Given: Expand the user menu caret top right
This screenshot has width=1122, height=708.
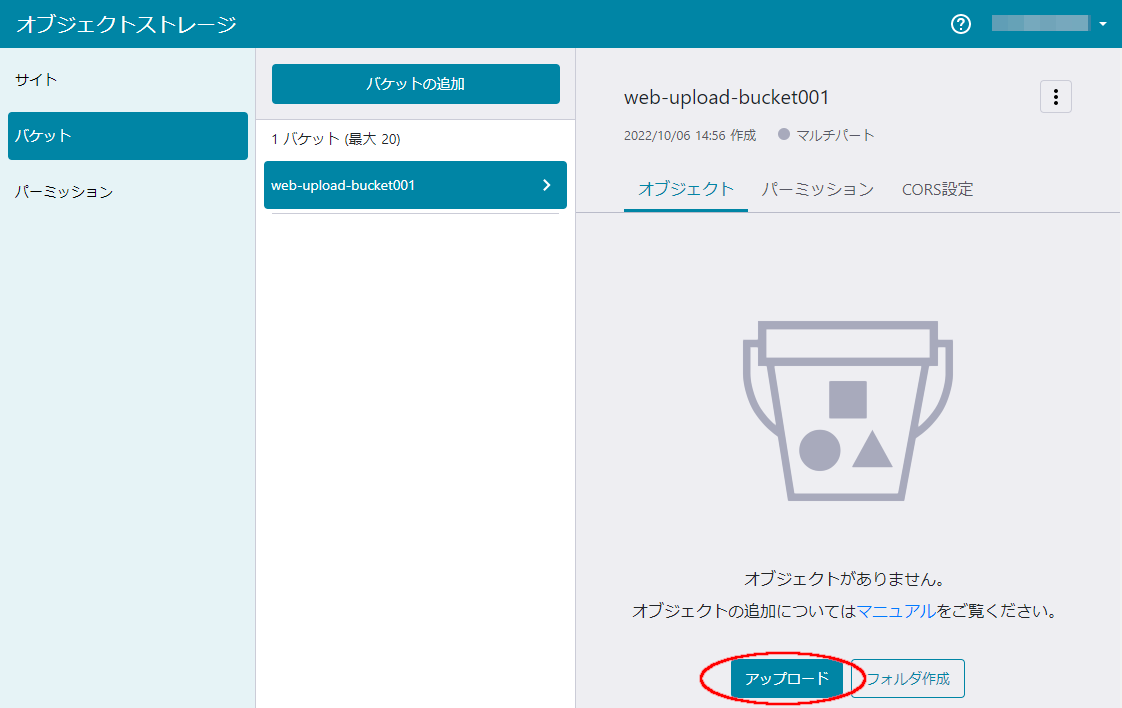Looking at the screenshot, I should [1101, 22].
